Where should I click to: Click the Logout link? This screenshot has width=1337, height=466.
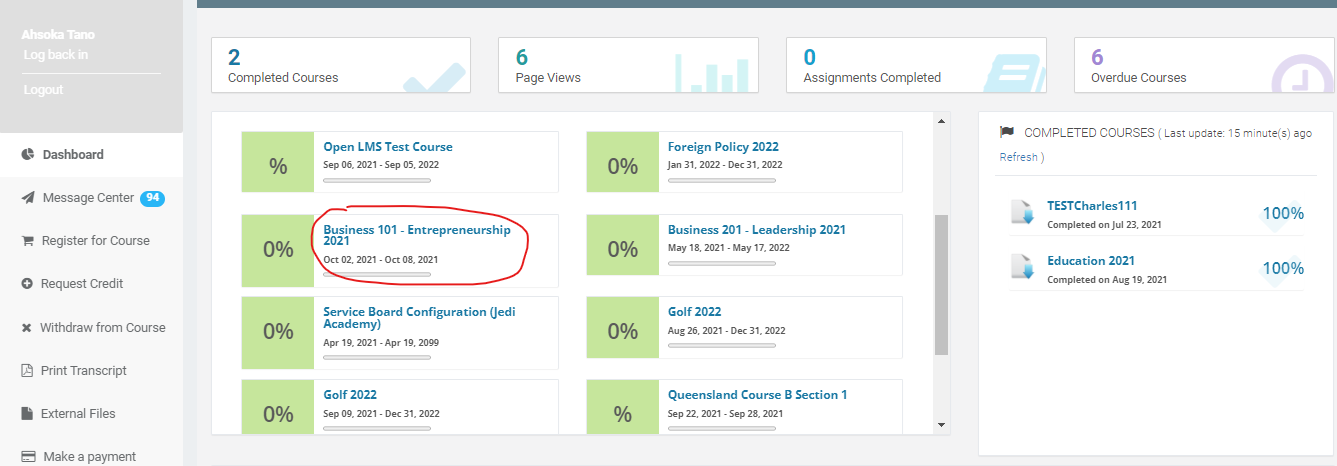43,90
